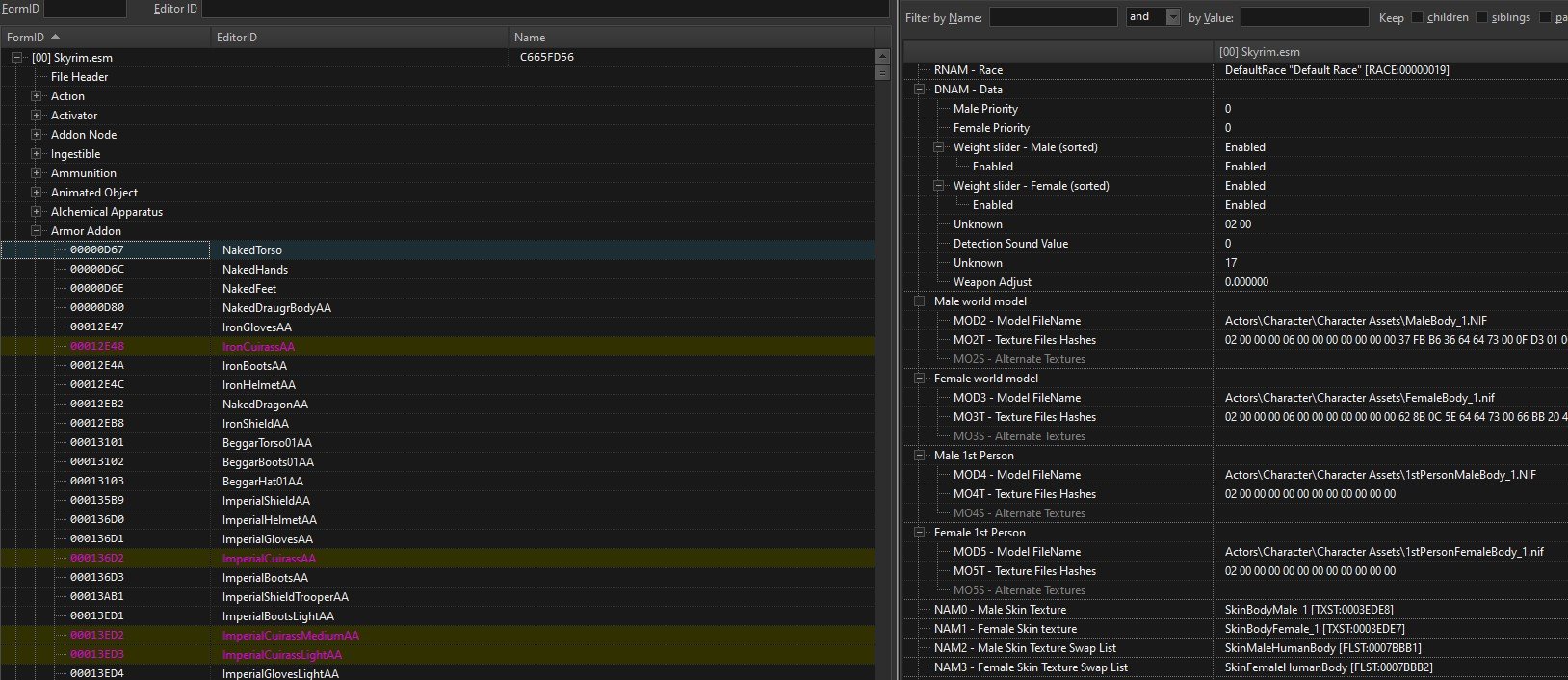1568x680 pixels.
Task: Collapse Weight slider - Male (sorted) node
Action: click(939, 147)
